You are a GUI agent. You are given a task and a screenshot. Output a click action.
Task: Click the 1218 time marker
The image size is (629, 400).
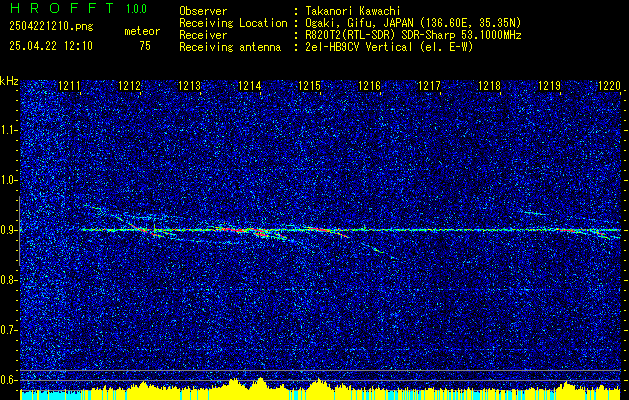(x=490, y=86)
